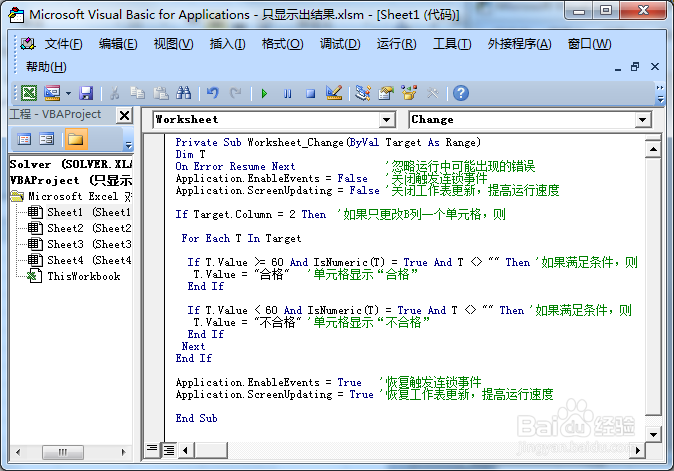Restore the inner code window

635,67
